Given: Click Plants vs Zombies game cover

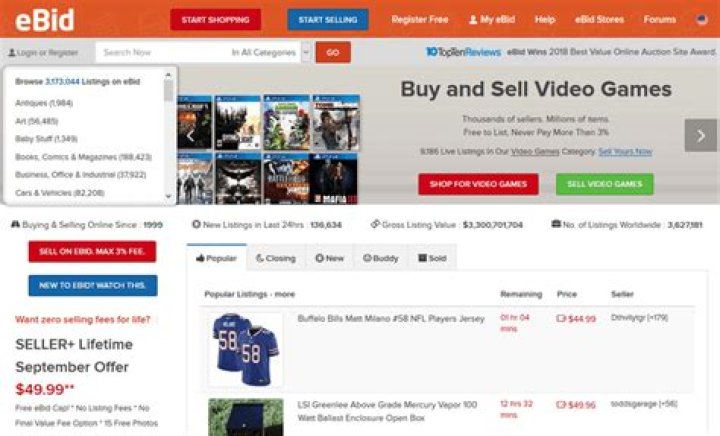Looking at the screenshot, I should pos(287,123).
